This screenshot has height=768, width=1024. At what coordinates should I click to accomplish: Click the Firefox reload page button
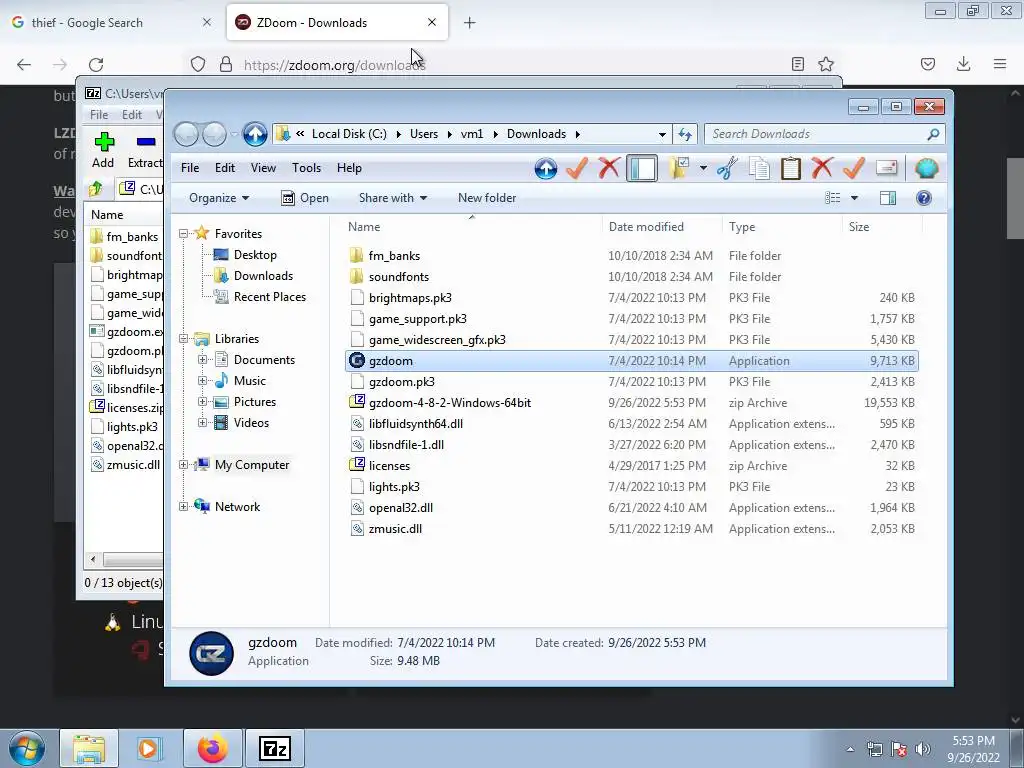tap(96, 64)
